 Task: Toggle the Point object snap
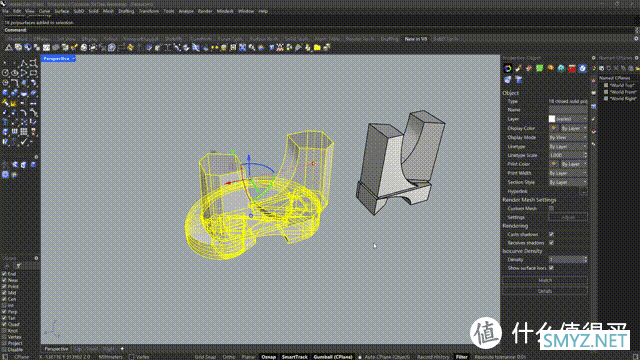[4, 287]
